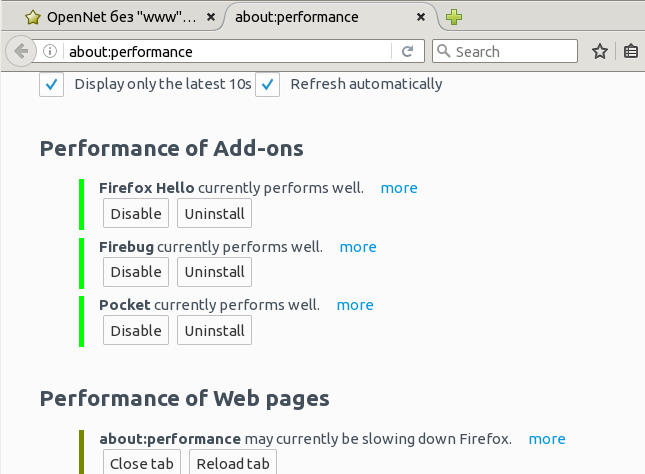Viewport: 645px width, 474px height.
Task: Bookmark this page with the star icon
Action: point(600,51)
